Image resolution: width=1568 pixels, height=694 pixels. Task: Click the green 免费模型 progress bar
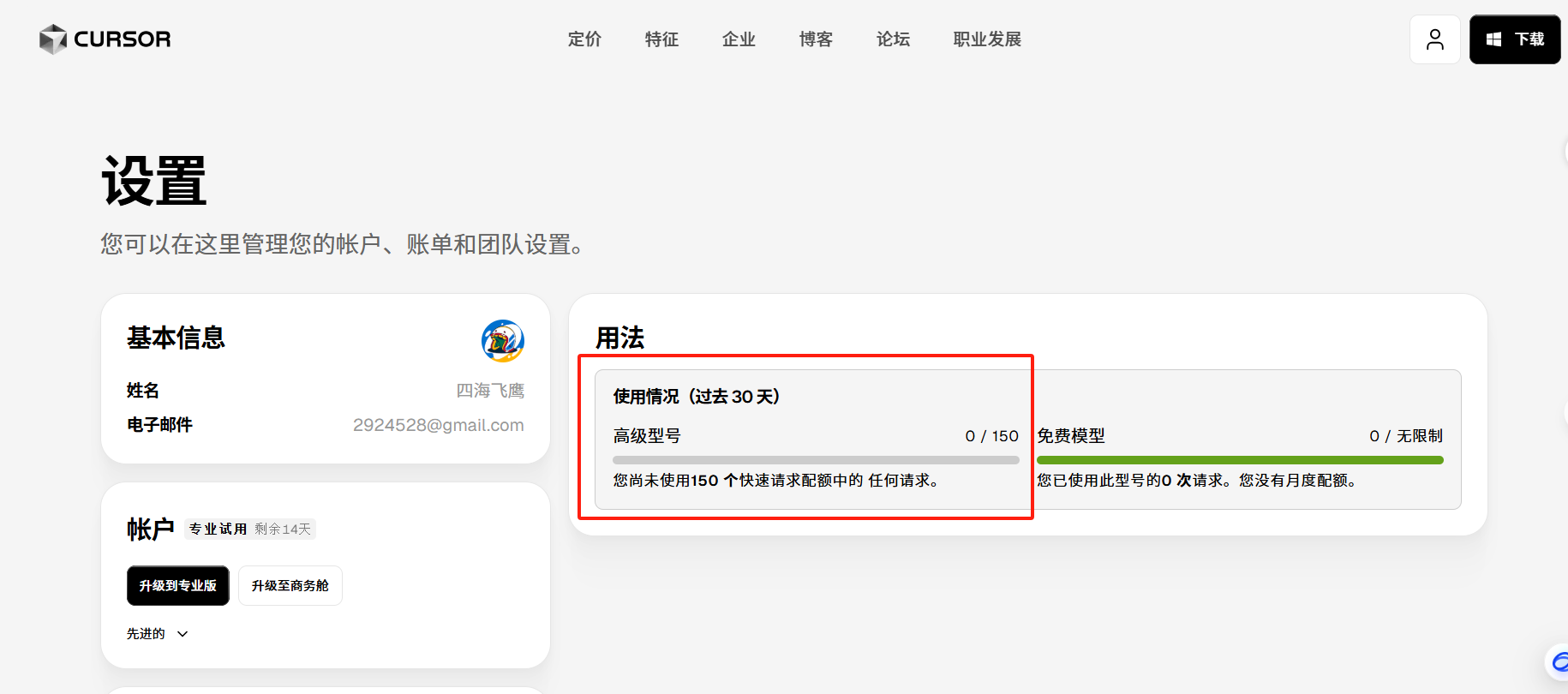point(1240,460)
